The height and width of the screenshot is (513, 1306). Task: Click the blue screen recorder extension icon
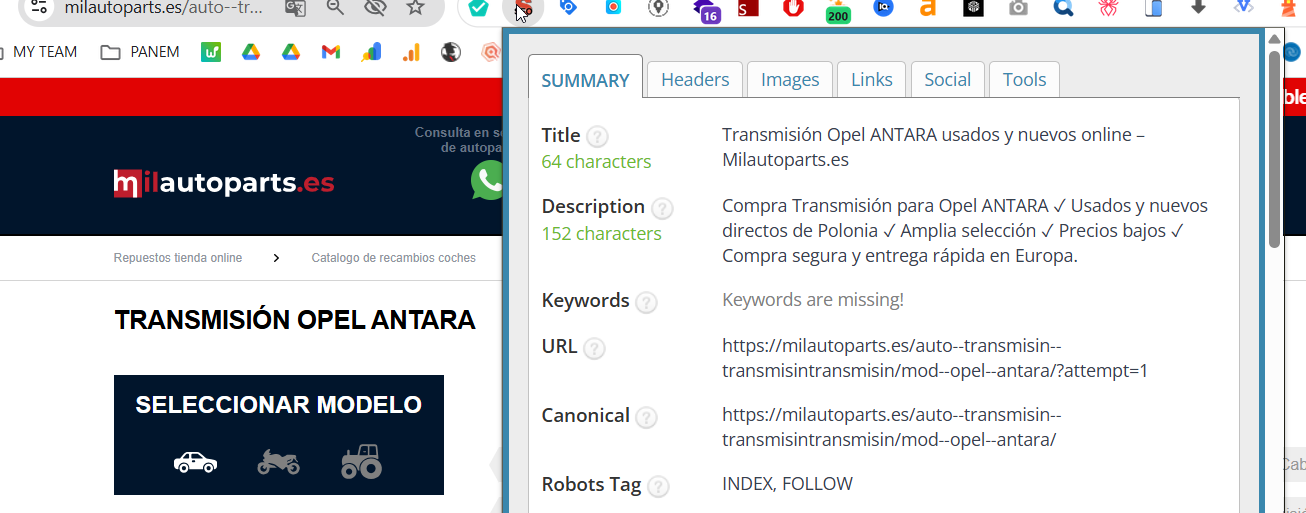coord(614,8)
